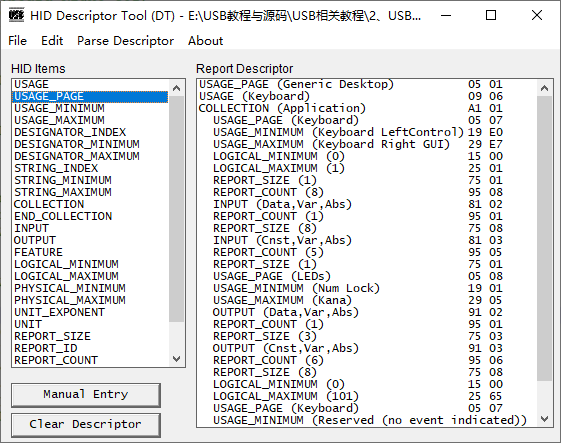Select USAGE_PAGE (LEDs) descriptor line
Screen dimensions: 561x443
(x=367, y=276)
